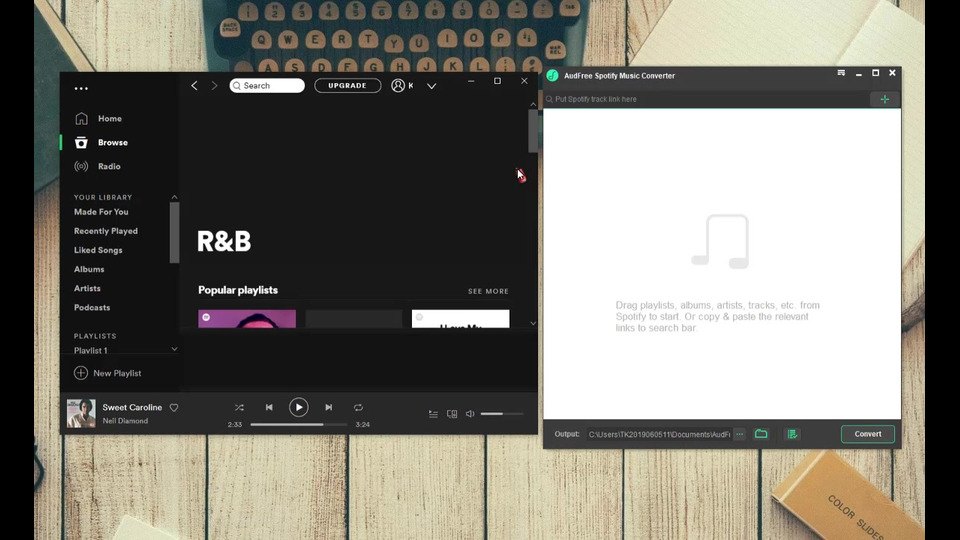Open Playlist 1
Screen dimensions: 960x540
click(x=91, y=350)
